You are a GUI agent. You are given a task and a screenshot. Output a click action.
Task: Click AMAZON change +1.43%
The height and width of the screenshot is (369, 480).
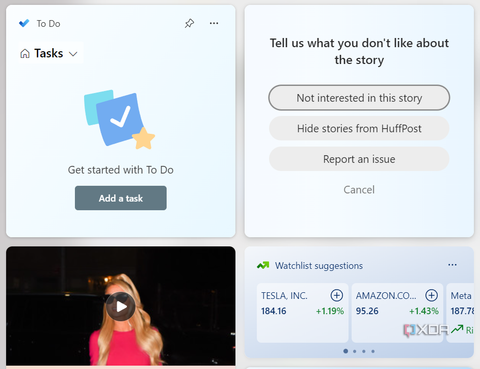pos(424,311)
